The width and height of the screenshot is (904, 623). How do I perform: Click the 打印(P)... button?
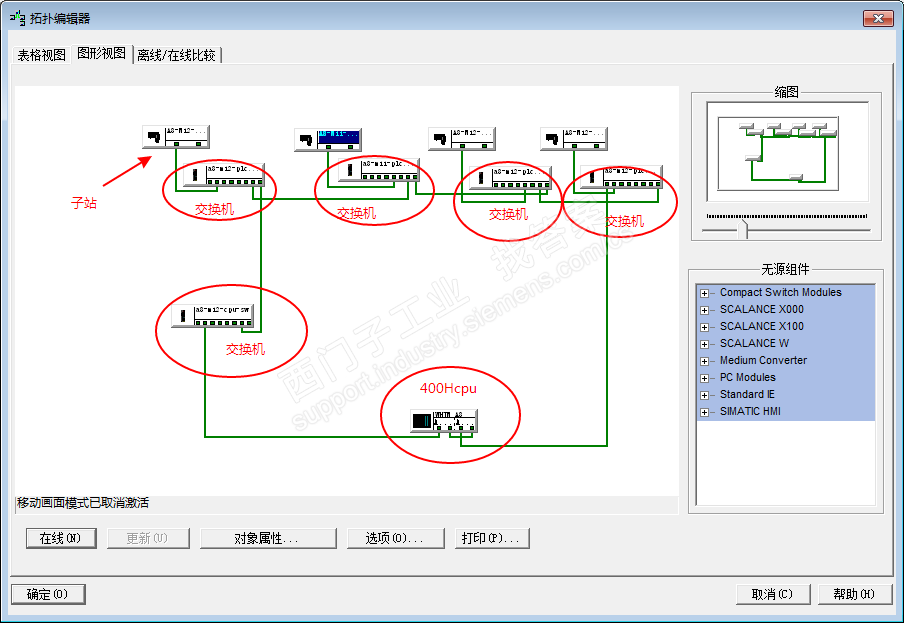[492, 538]
